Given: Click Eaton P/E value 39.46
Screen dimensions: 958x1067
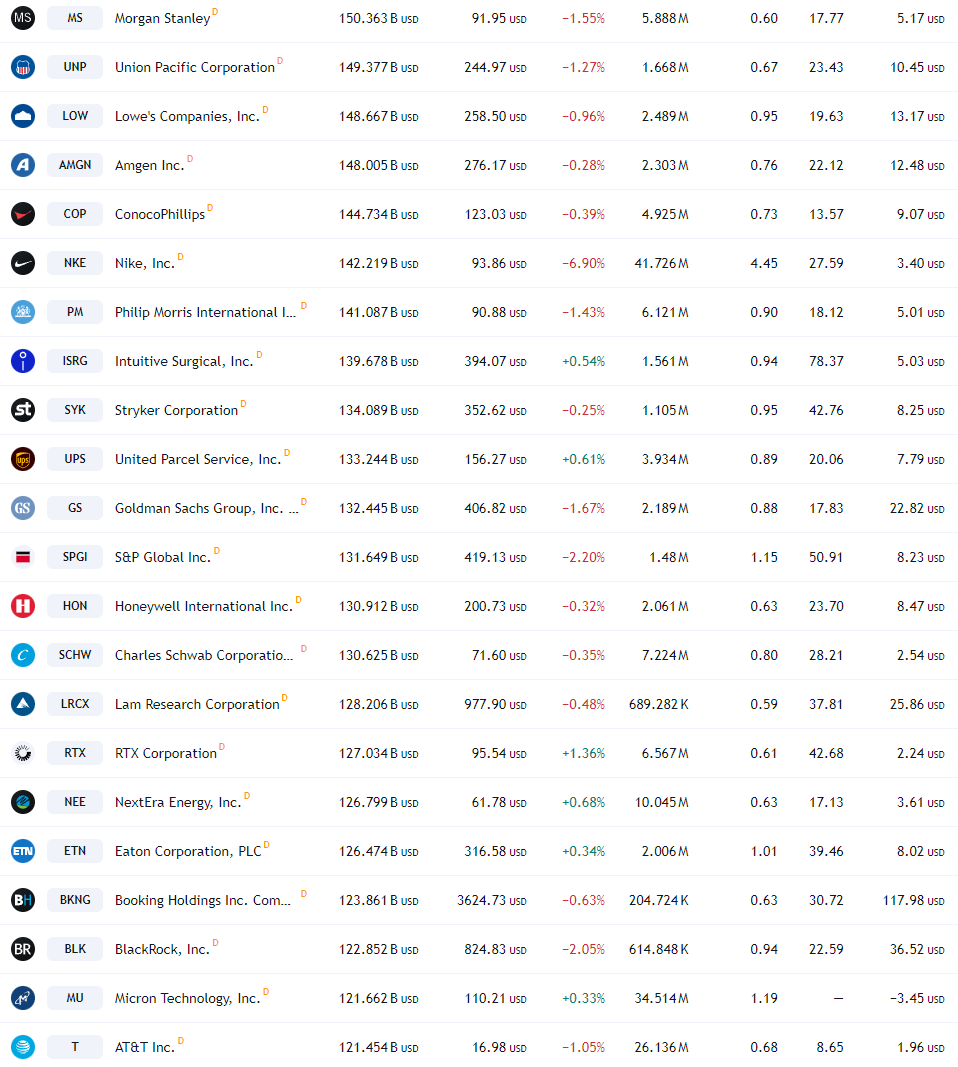Looking at the screenshot, I should (826, 851).
